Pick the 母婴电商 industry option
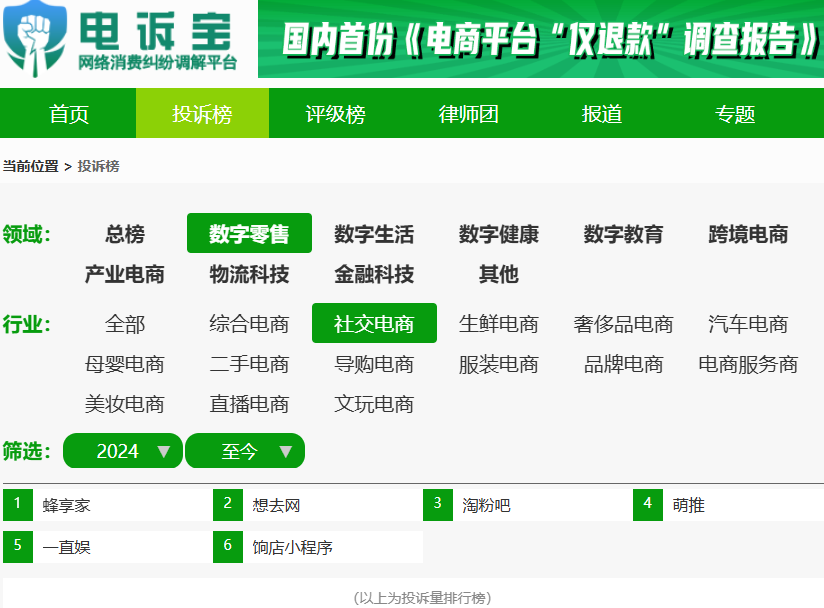 point(125,364)
